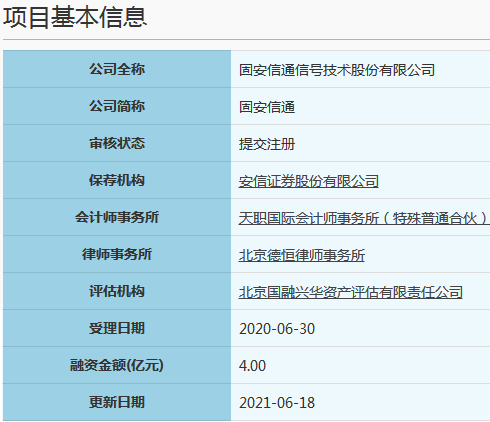This screenshot has height=422, width=490.
Task: Click the 评估机构 label cell
Action: point(117,291)
